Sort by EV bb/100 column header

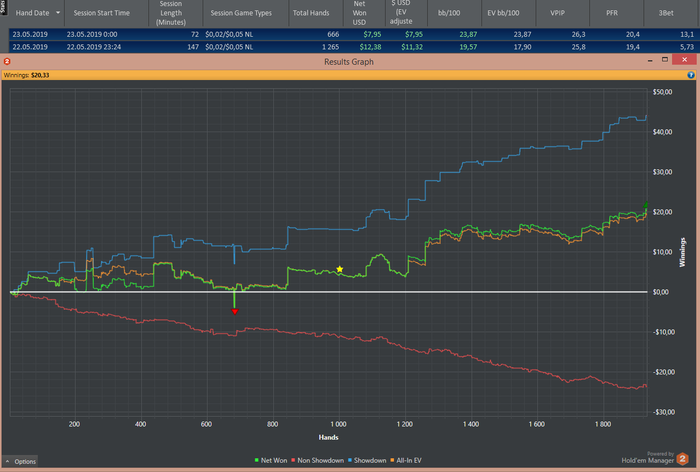[503, 13]
